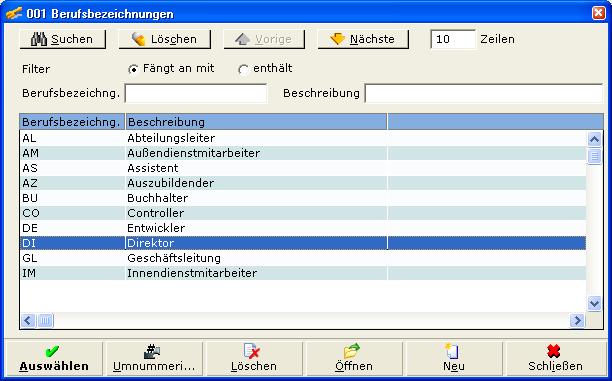
Task: Open selected entry with Öffnen folder icon
Action: (354, 358)
